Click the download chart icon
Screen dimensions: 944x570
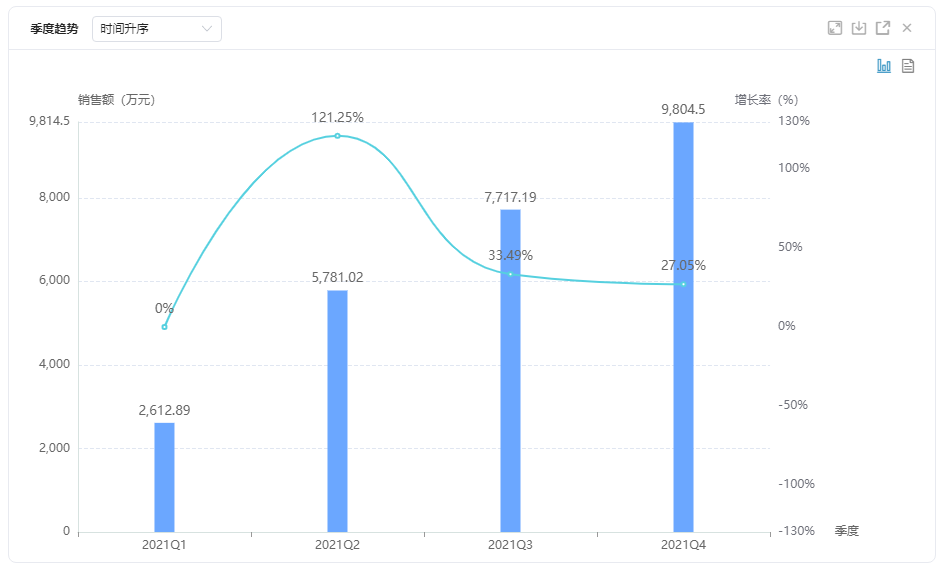(859, 28)
